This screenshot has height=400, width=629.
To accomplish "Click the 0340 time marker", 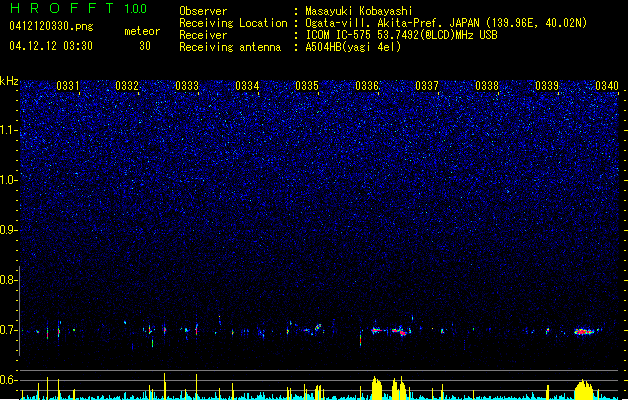I will [607, 86].
